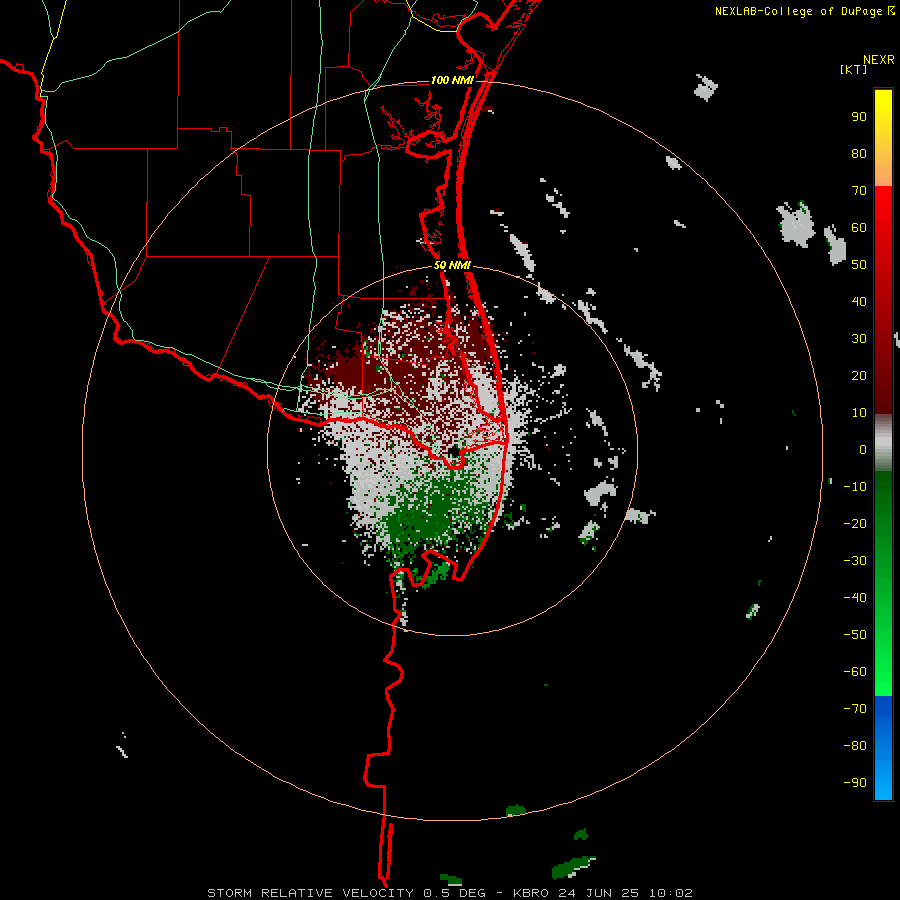Click the "-80" value on velocity scale
Viewport: 900px width, 900px height.
pyautogui.click(x=855, y=746)
